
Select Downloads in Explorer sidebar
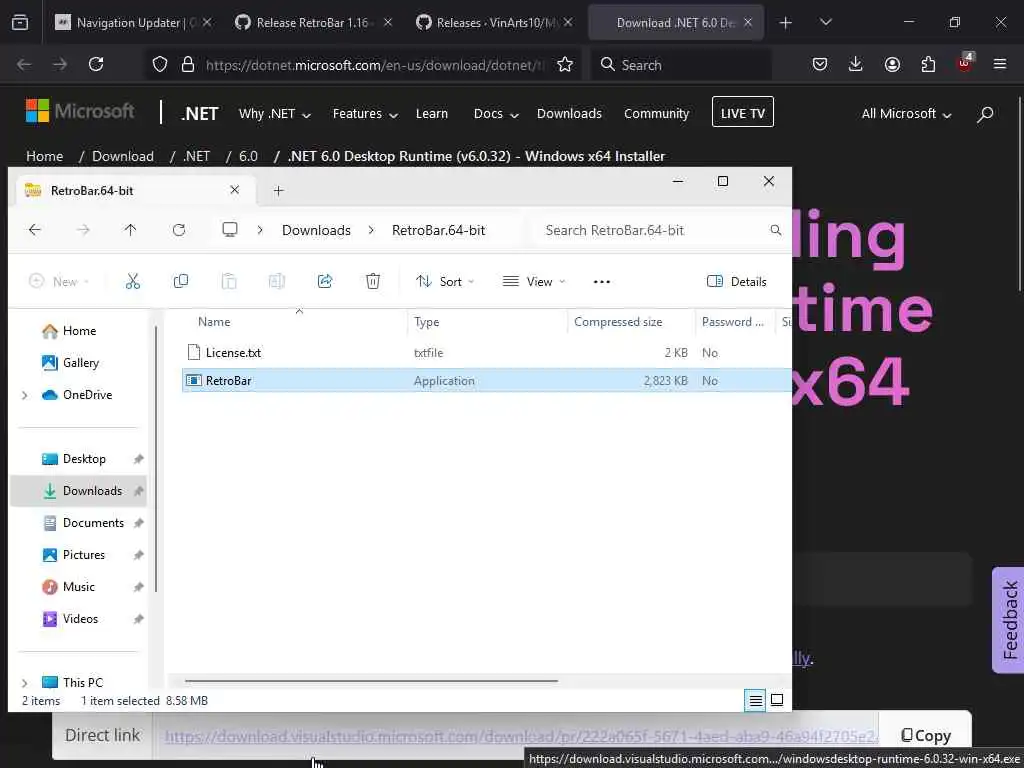[78, 491]
